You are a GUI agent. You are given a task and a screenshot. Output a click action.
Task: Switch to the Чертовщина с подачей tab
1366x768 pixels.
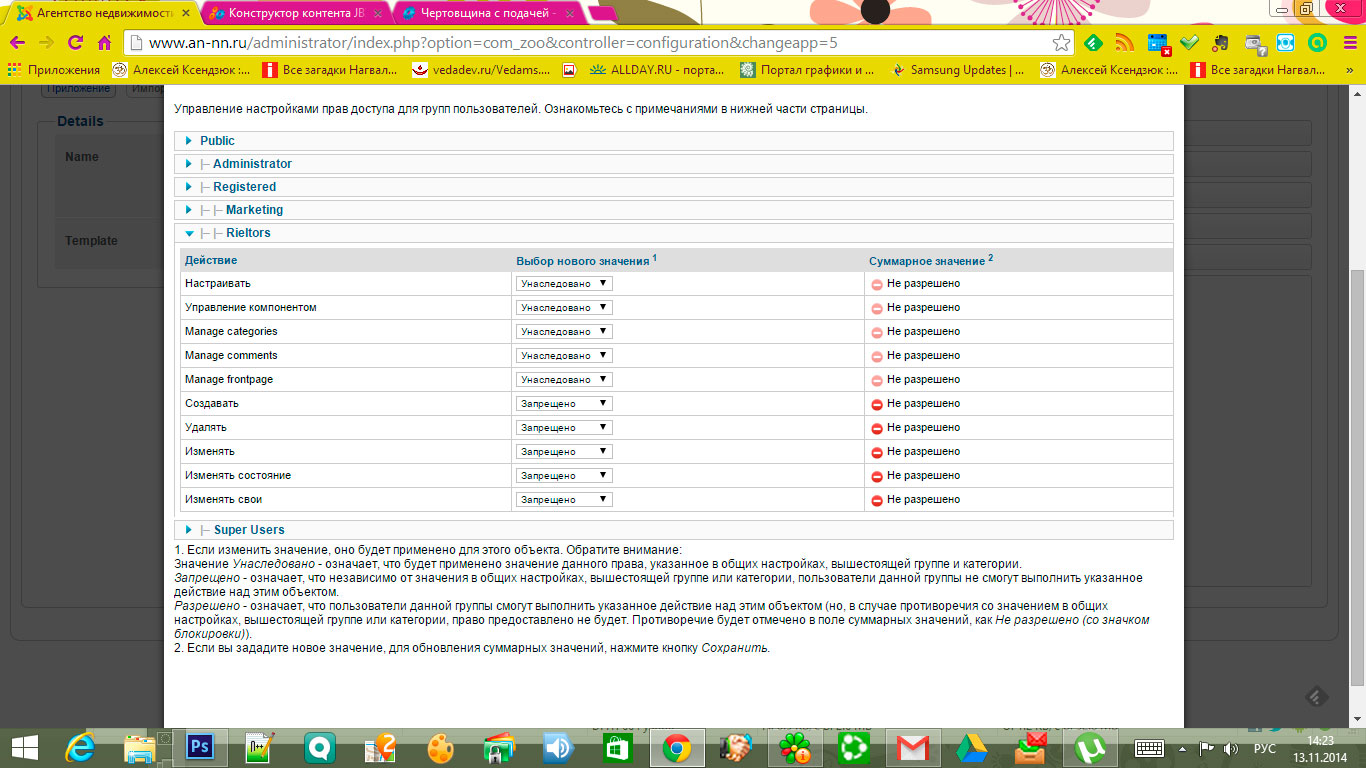pos(488,13)
